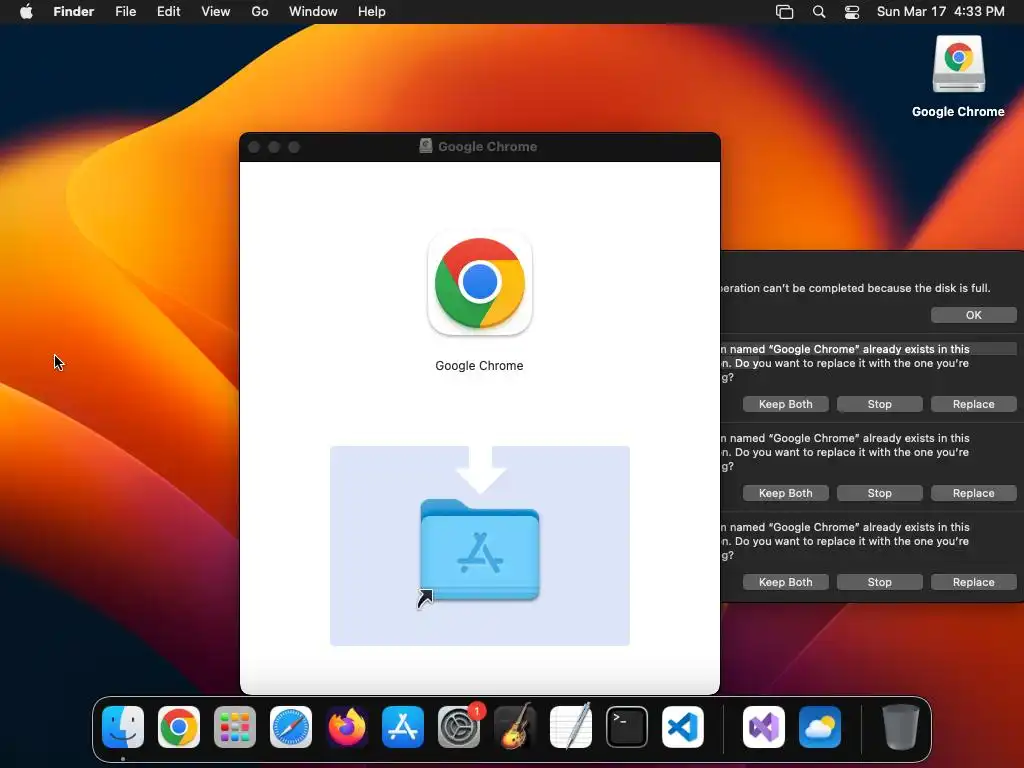Select the Google Chrome disk image on desktop

click(959, 65)
